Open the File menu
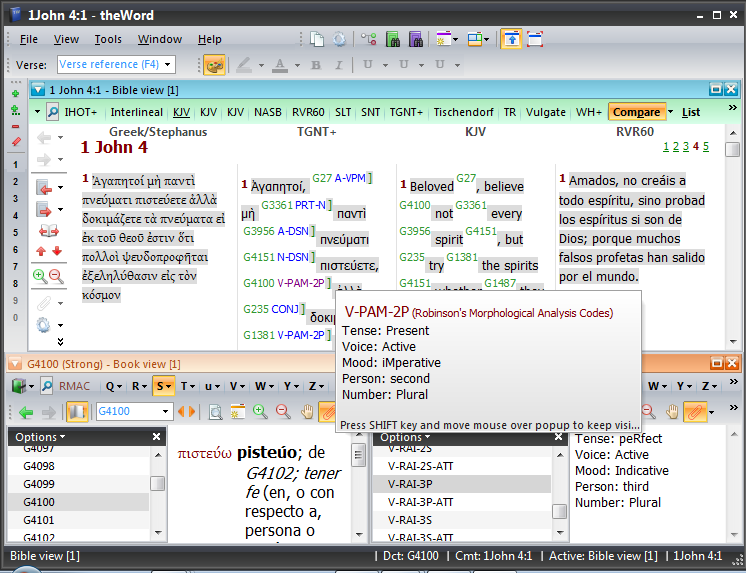Viewport: 746px width, 573px height. point(29,39)
